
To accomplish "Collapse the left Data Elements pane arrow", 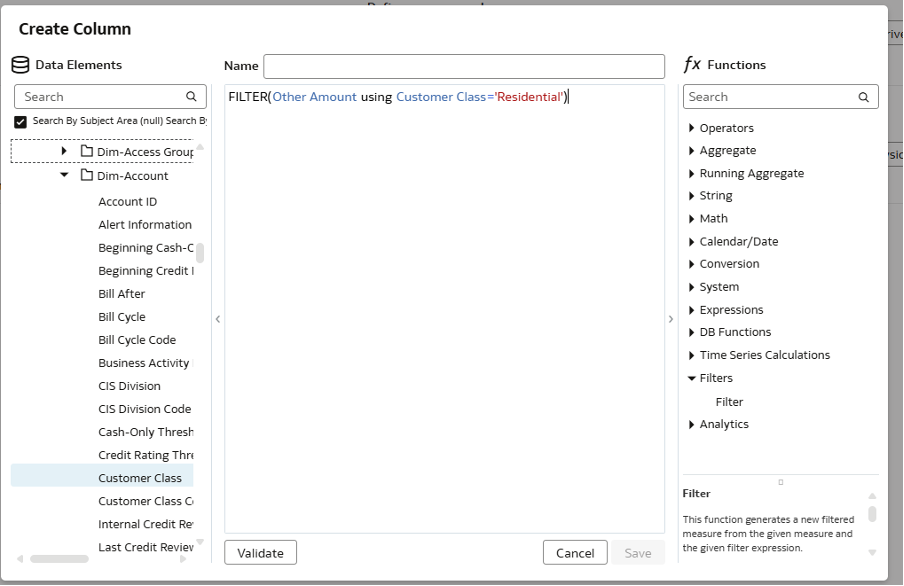I will [x=218, y=319].
